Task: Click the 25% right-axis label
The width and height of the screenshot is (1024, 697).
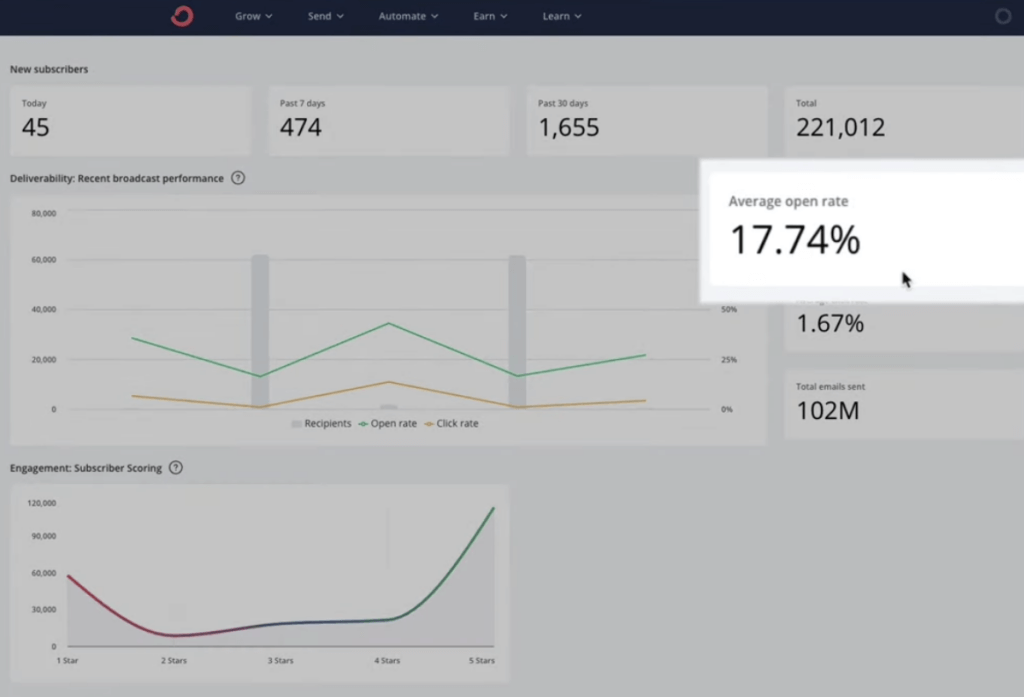Action: (729, 359)
